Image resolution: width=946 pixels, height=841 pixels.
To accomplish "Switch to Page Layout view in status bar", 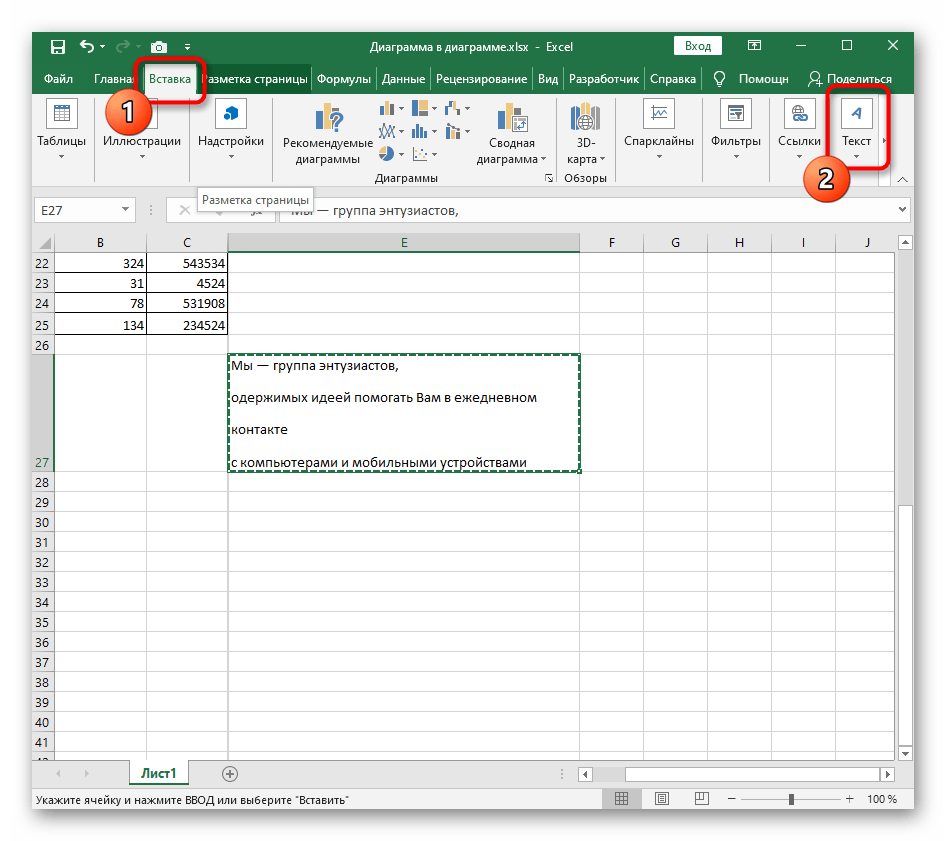I will click(662, 799).
